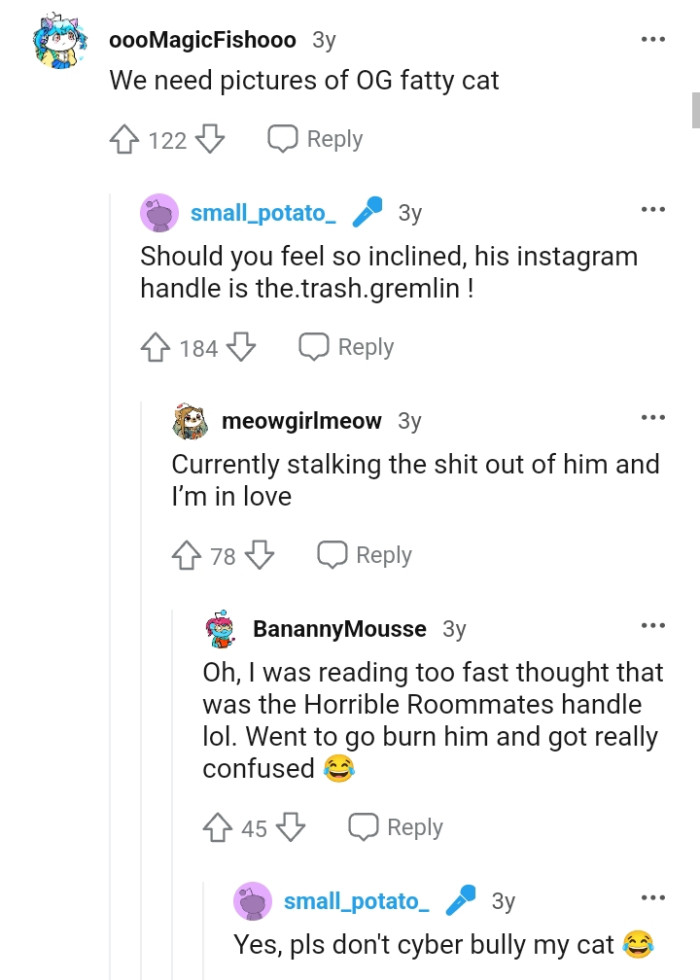This screenshot has width=700, height=980.
Task: Open options menu for meowgirlmeow's comment
Action: (652, 418)
